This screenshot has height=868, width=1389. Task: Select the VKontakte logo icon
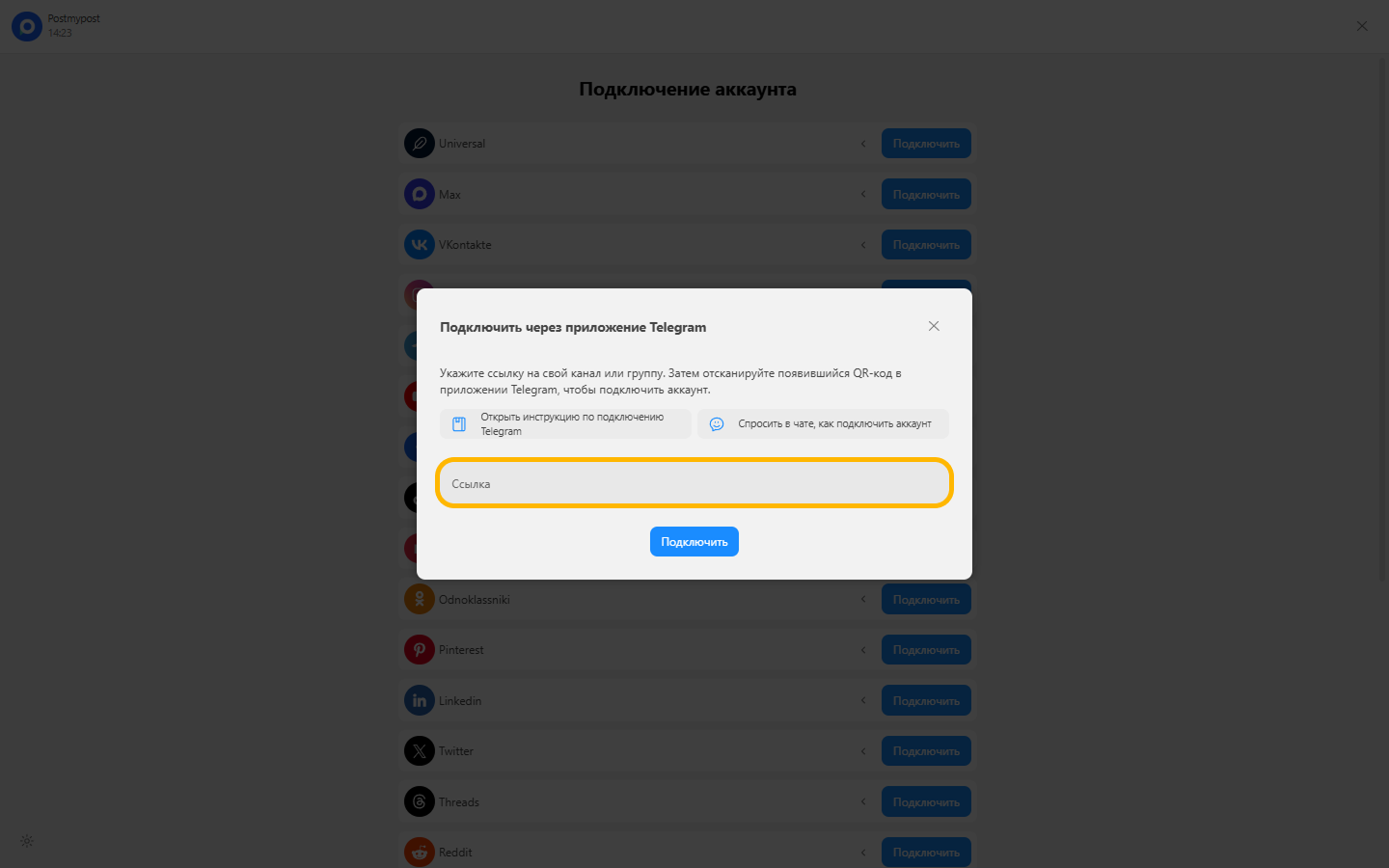(x=420, y=245)
